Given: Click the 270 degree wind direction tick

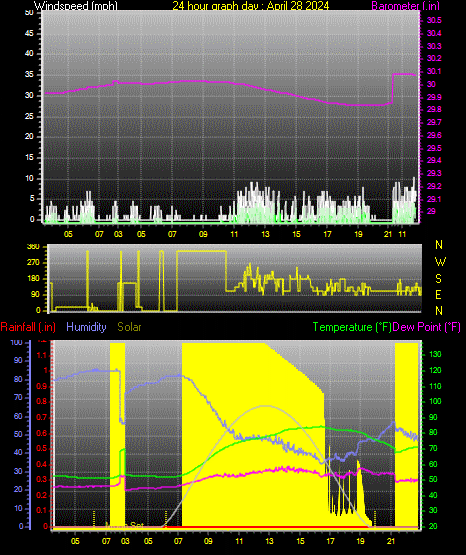Looking at the screenshot, I should coord(34,263).
